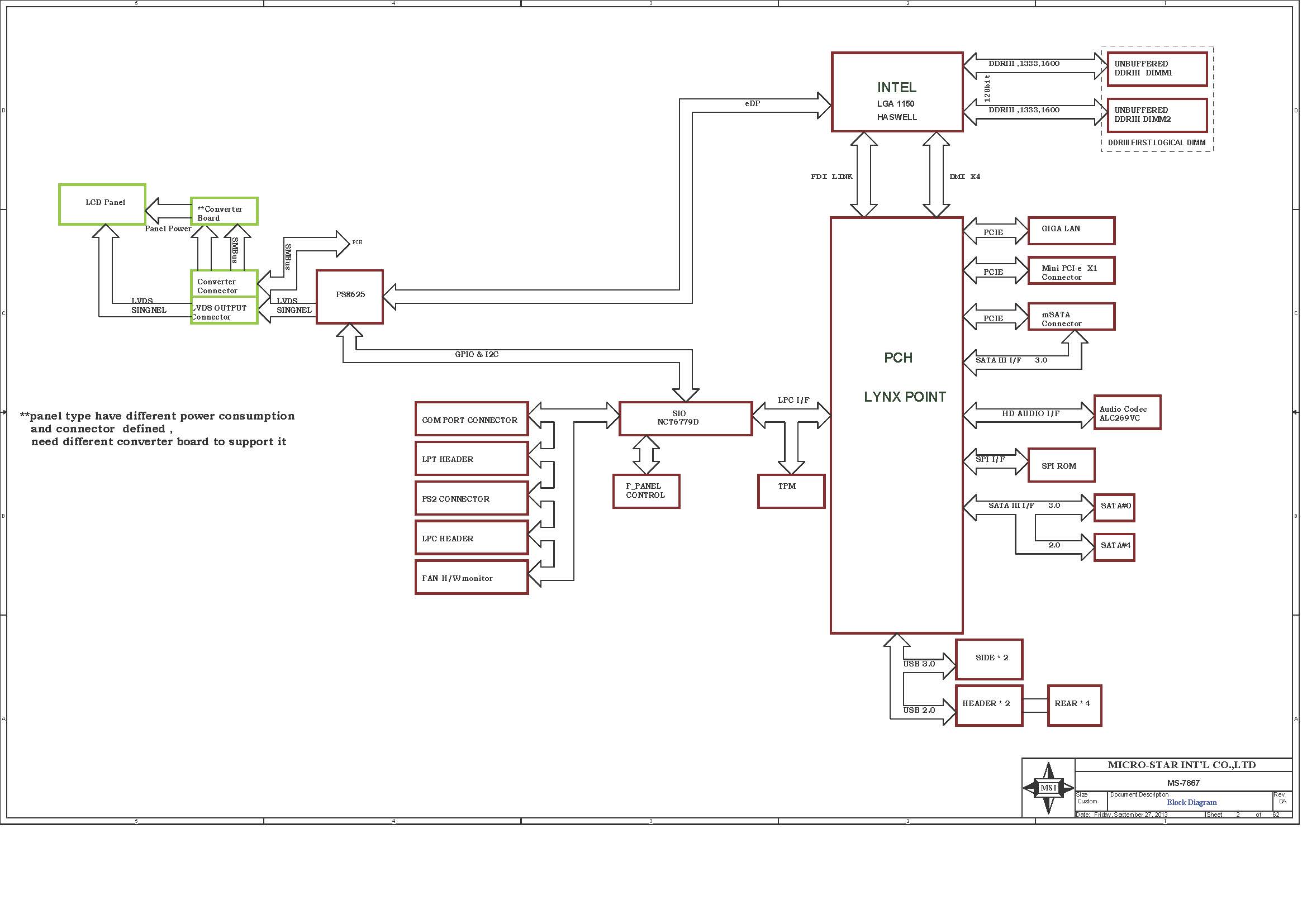Select 'DDRIII ,1333,1600' label for DIMM2
The image size is (1307, 924).
click(1024, 110)
